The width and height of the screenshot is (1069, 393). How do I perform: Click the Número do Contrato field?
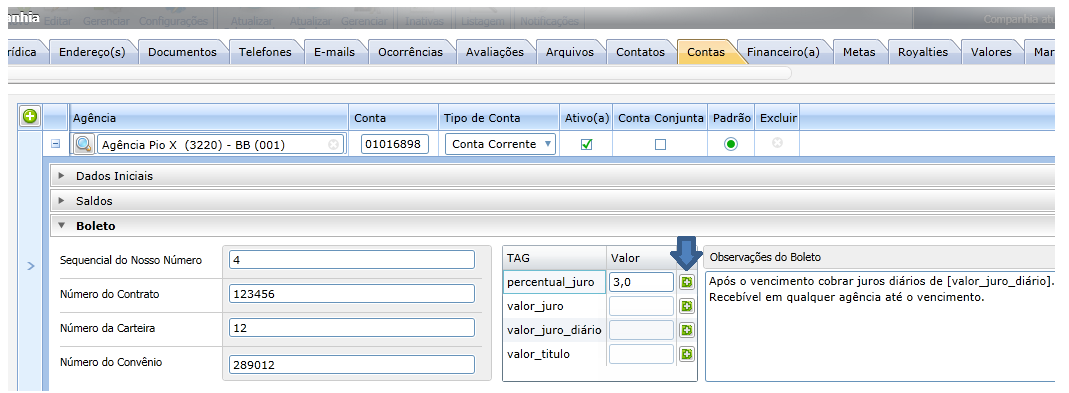352,294
